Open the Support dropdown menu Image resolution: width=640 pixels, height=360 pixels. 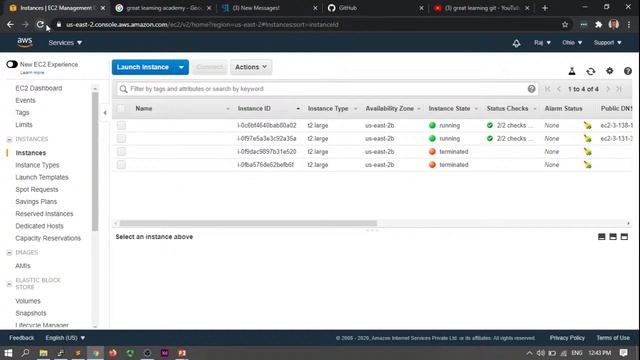tap(608, 42)
